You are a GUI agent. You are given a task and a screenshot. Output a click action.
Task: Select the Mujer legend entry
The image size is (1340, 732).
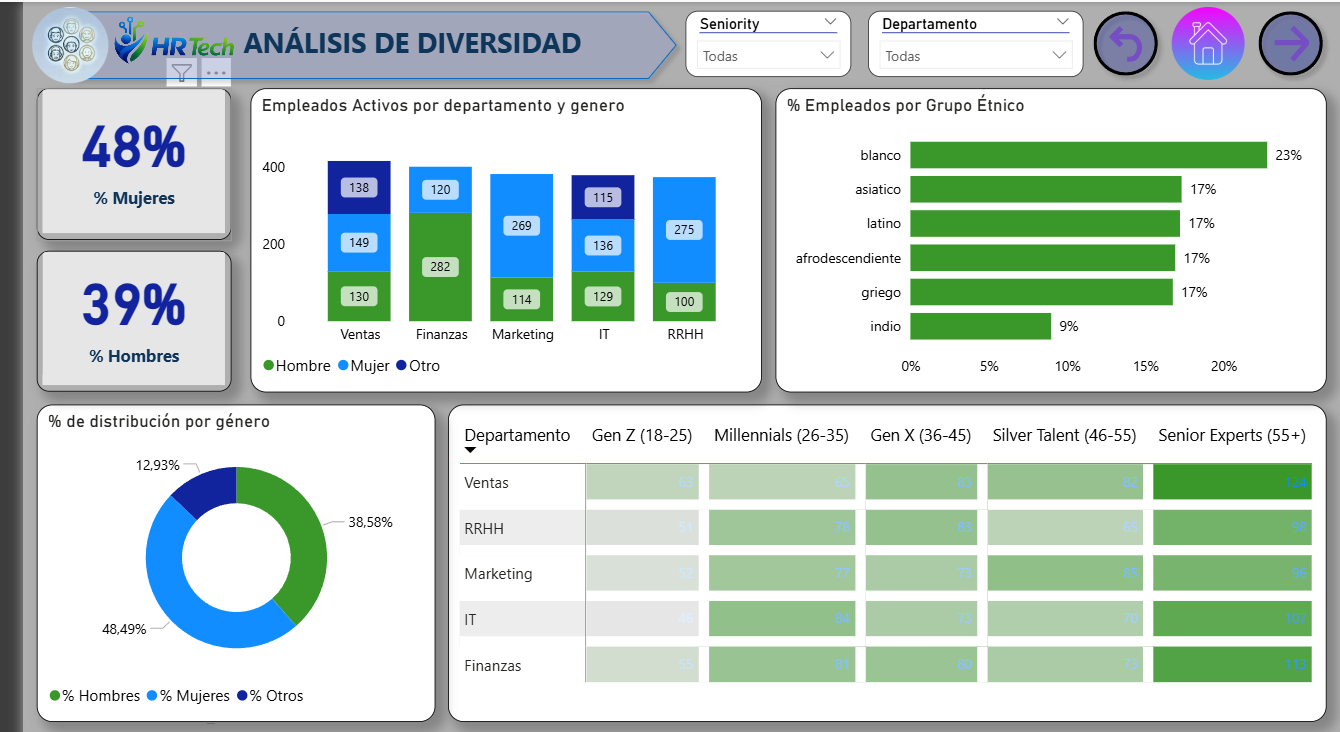pyautogui.click(x=363, y=366)
